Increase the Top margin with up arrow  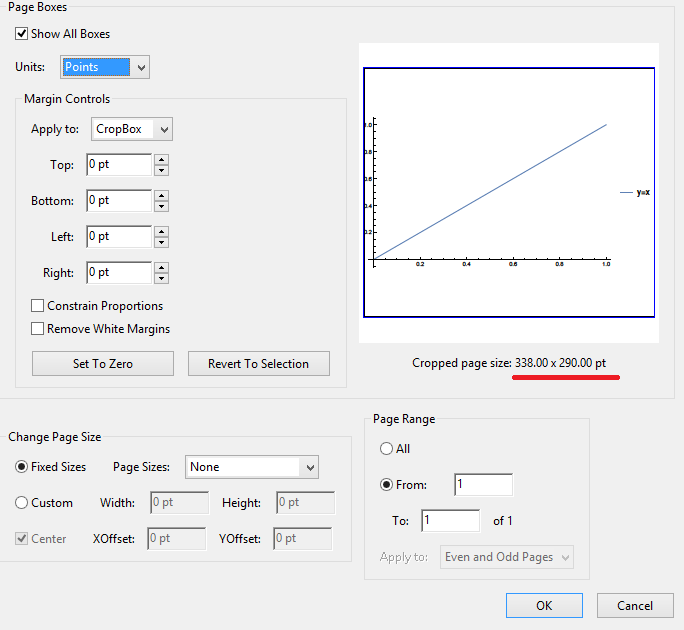coord(161,160)
